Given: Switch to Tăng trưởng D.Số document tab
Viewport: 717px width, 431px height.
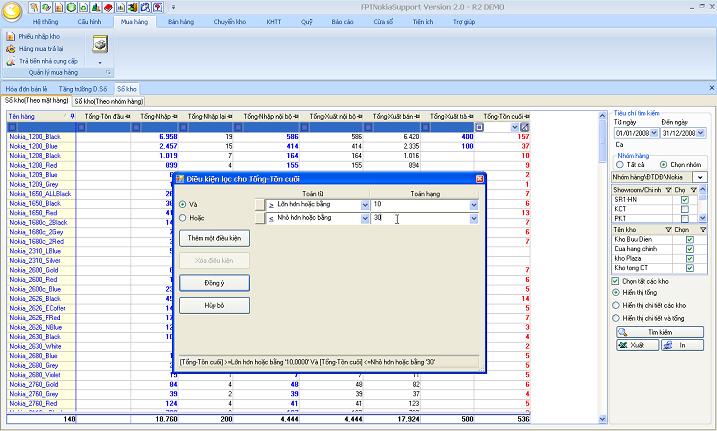Looking at the screenshot, I should (x=83, y=89).
